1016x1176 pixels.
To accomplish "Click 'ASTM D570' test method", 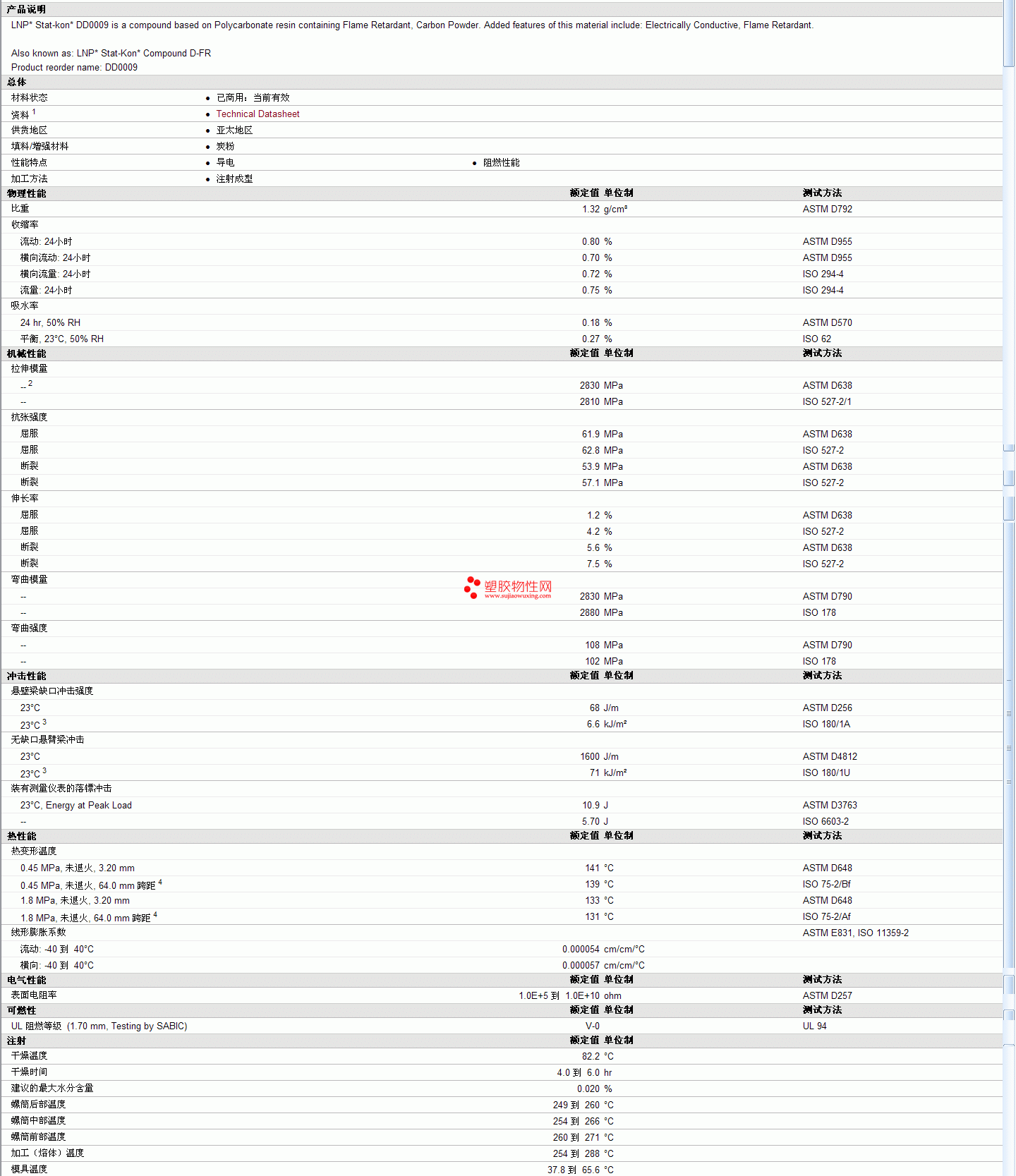I will 827,322.
